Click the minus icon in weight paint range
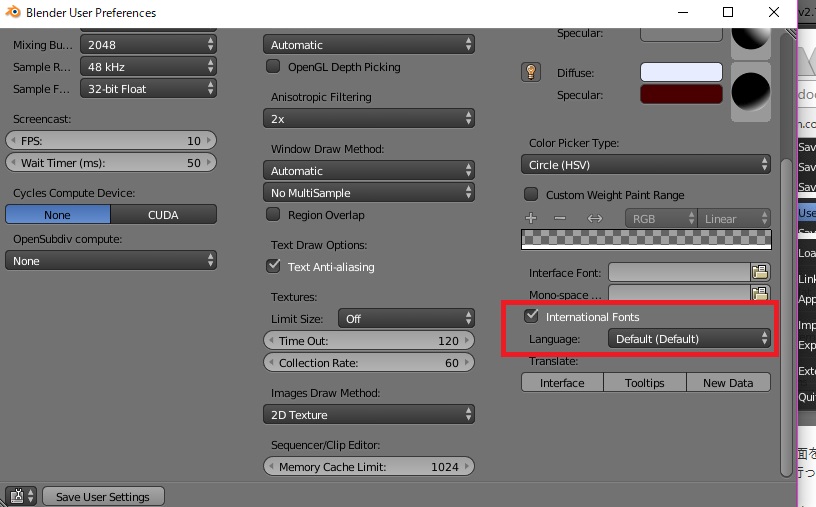Screen dimensions: 816x507 click(560, 218)
